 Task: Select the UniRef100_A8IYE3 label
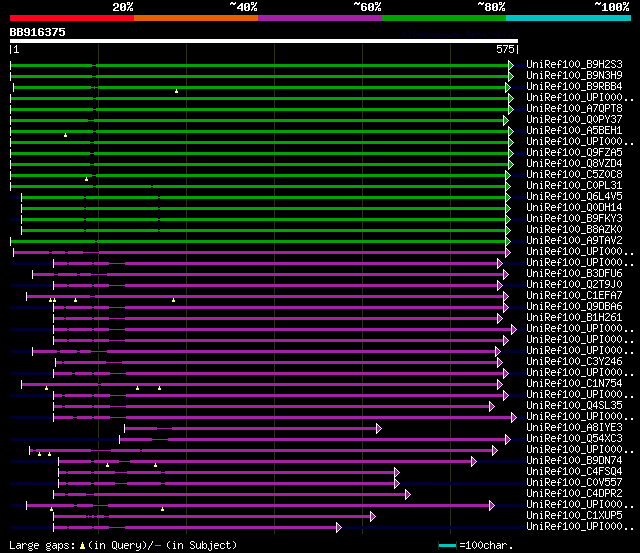pos(574,428)
